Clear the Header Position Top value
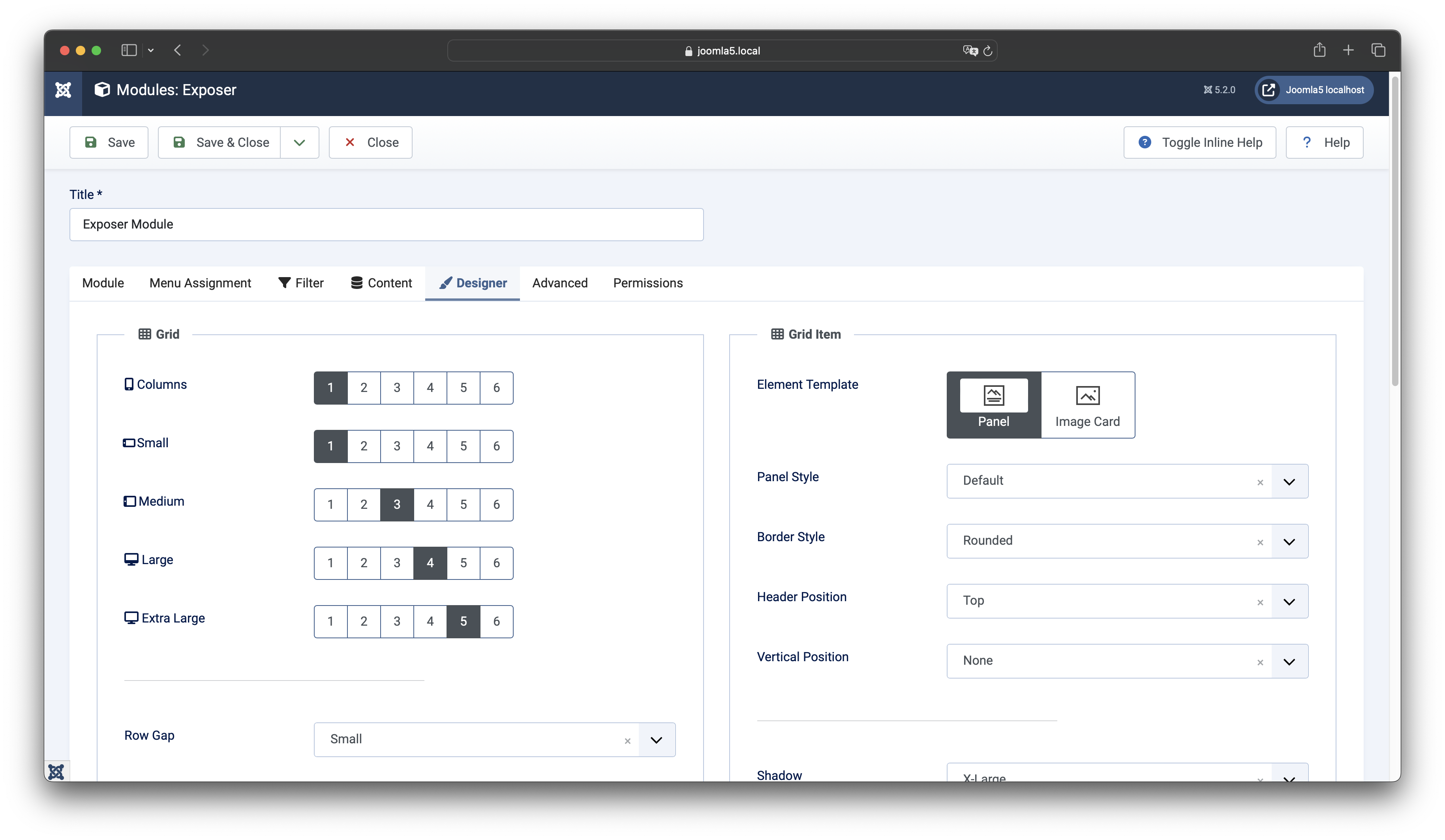1445x840 pixels. (x=1260, y=602)
